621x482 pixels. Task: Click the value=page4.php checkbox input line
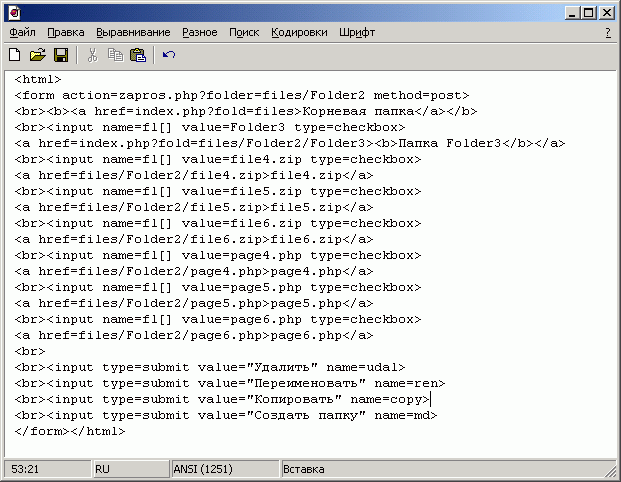coord(218,255)
